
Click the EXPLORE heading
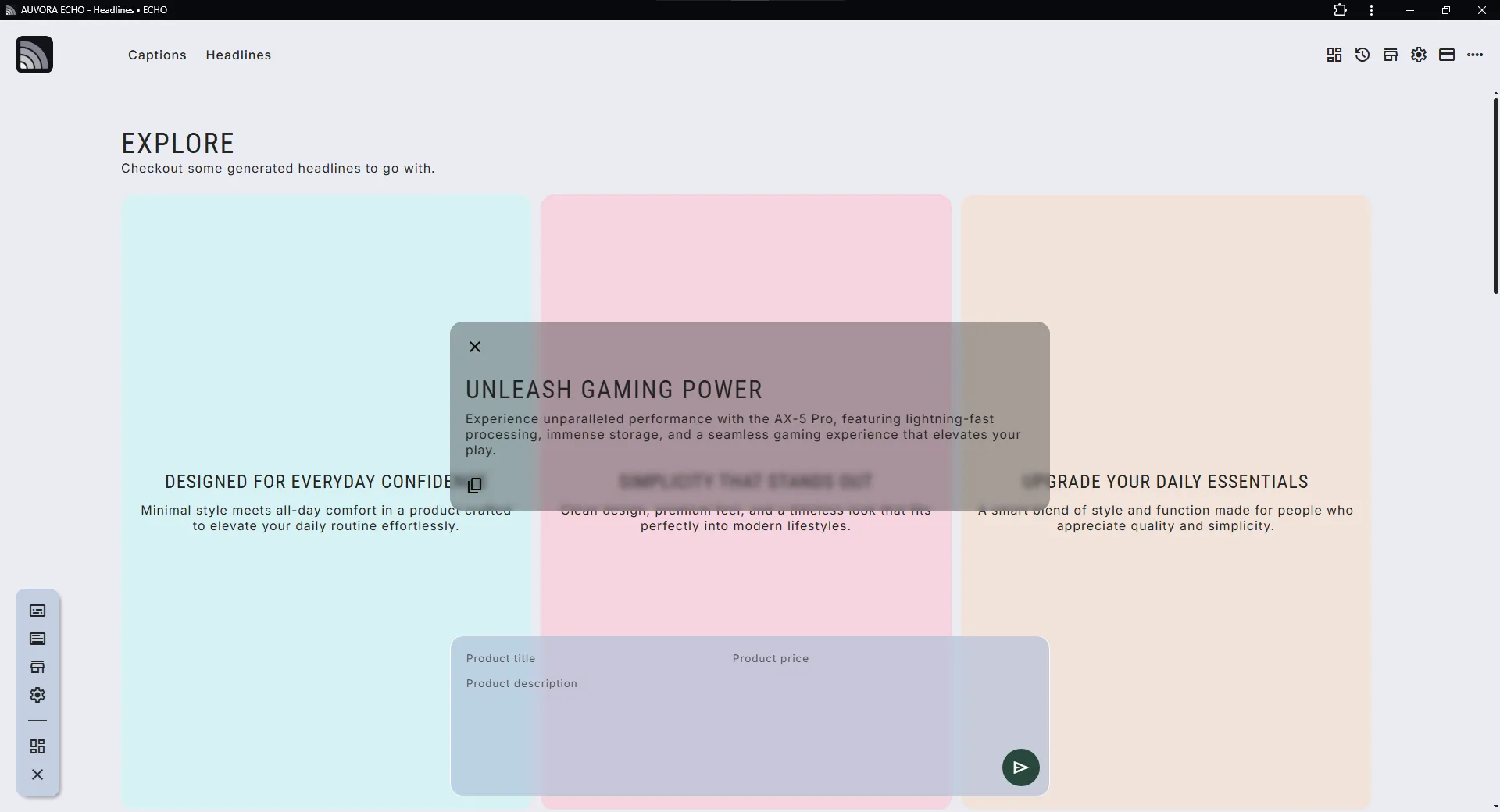177,144
